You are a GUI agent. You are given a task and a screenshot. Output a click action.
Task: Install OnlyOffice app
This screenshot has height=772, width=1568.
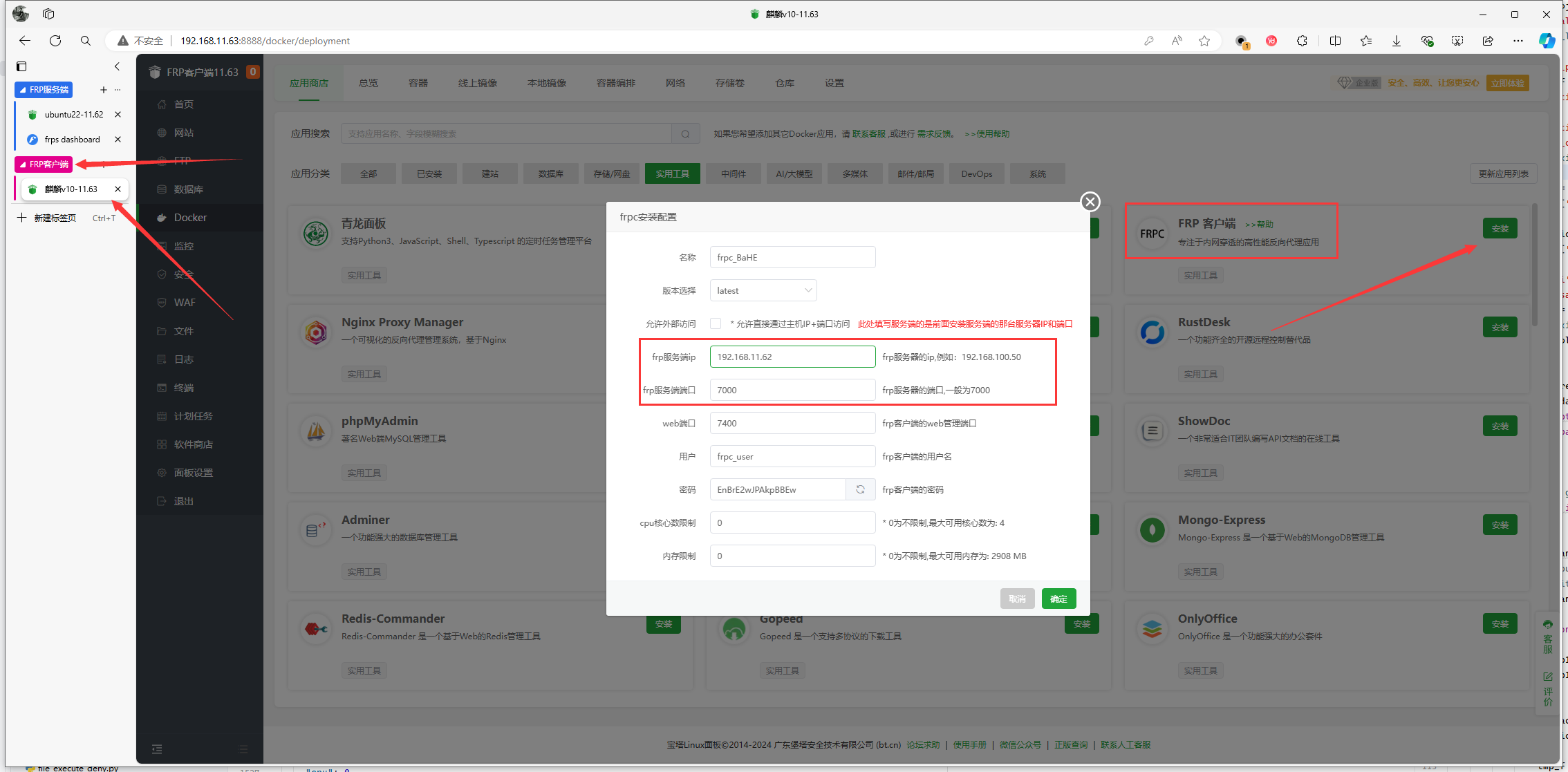pos(1500,624)
